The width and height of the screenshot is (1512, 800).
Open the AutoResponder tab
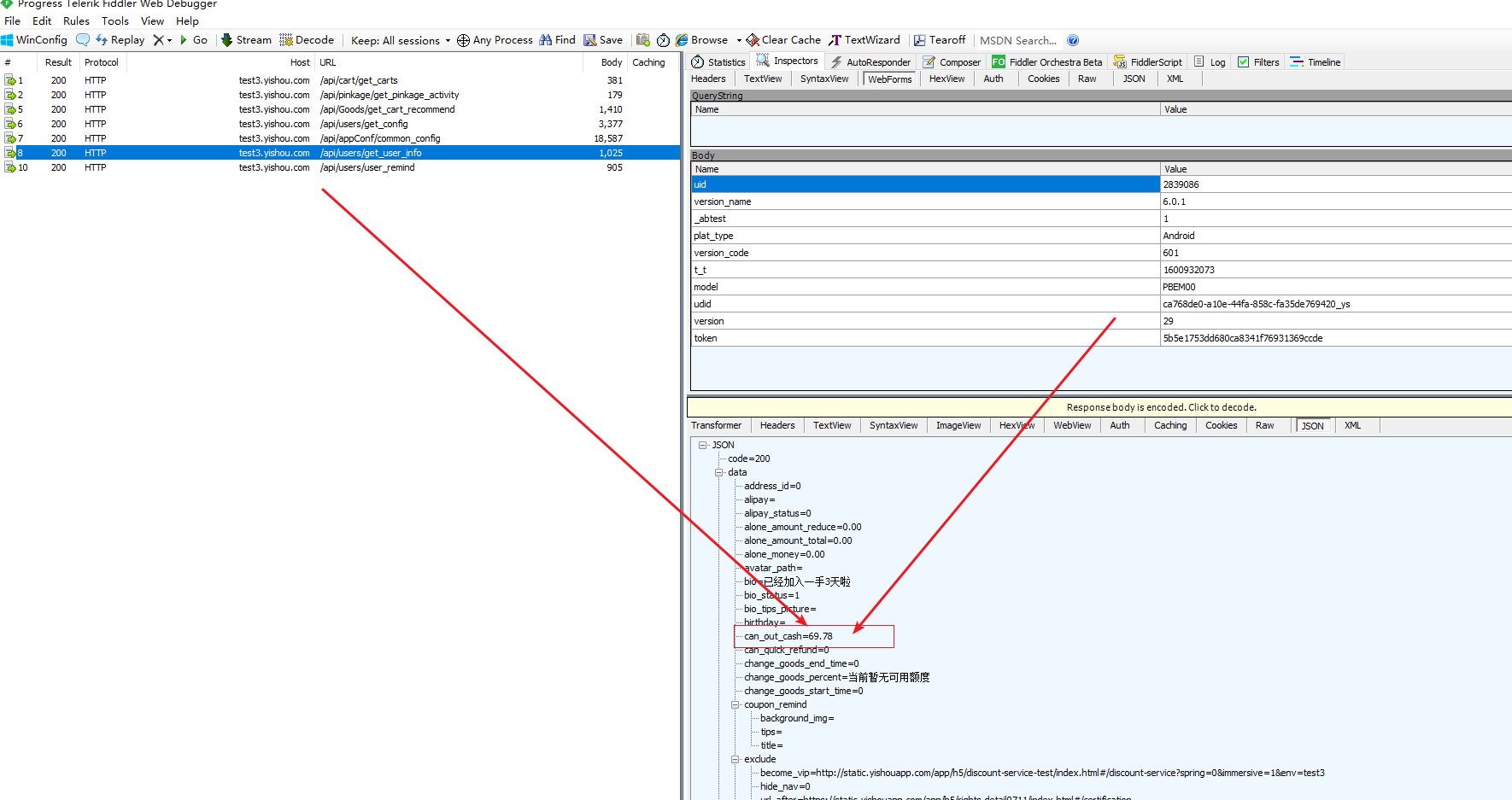click(x=870, y=62)
